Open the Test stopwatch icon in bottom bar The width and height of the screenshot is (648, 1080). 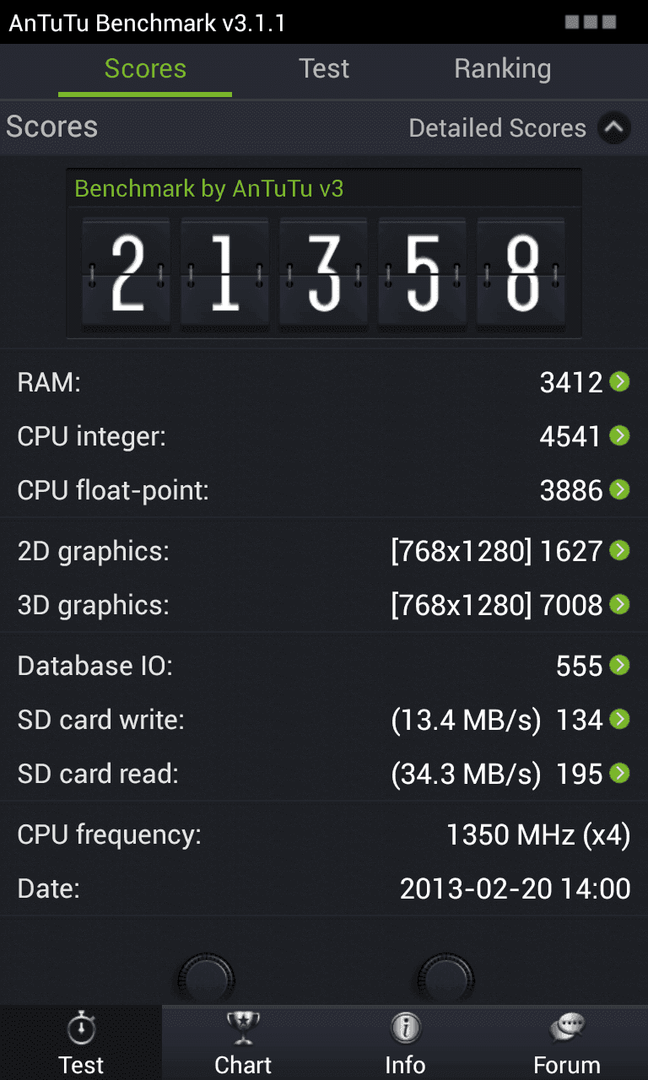[x=81, y=1030]
